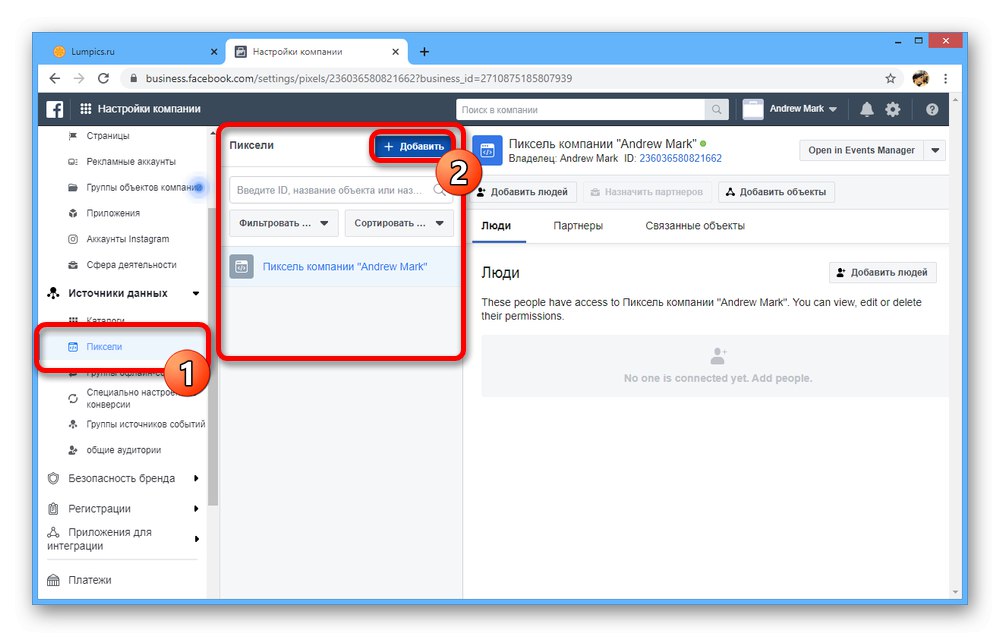1000x637 pixels.
Task: Open the apps grid menu icon
Action: click(x=85, y=109)
